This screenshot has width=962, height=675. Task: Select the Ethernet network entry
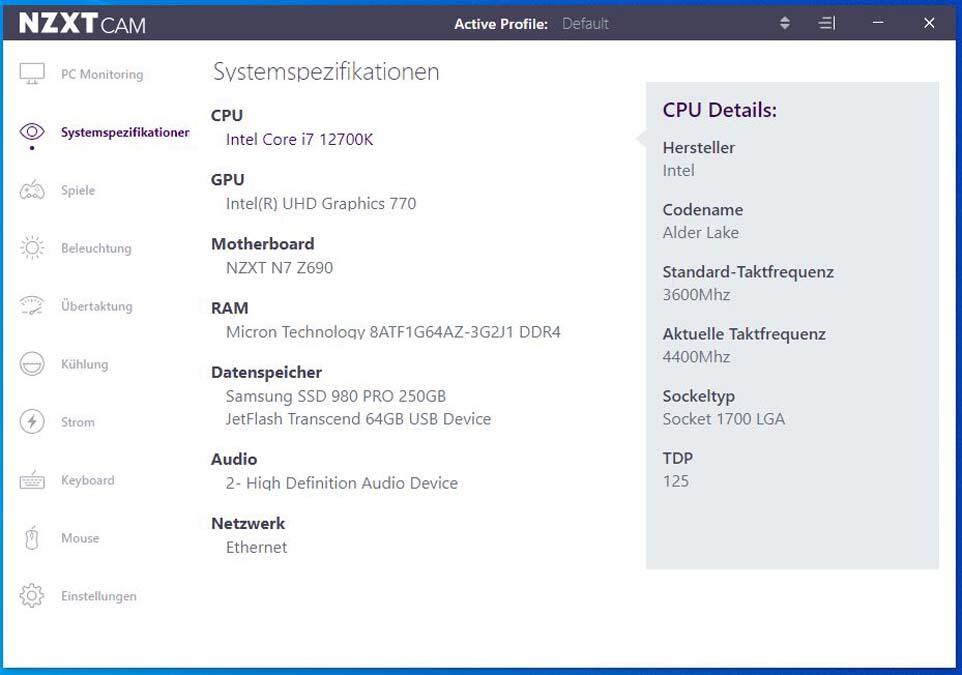(x=256, y=547)
